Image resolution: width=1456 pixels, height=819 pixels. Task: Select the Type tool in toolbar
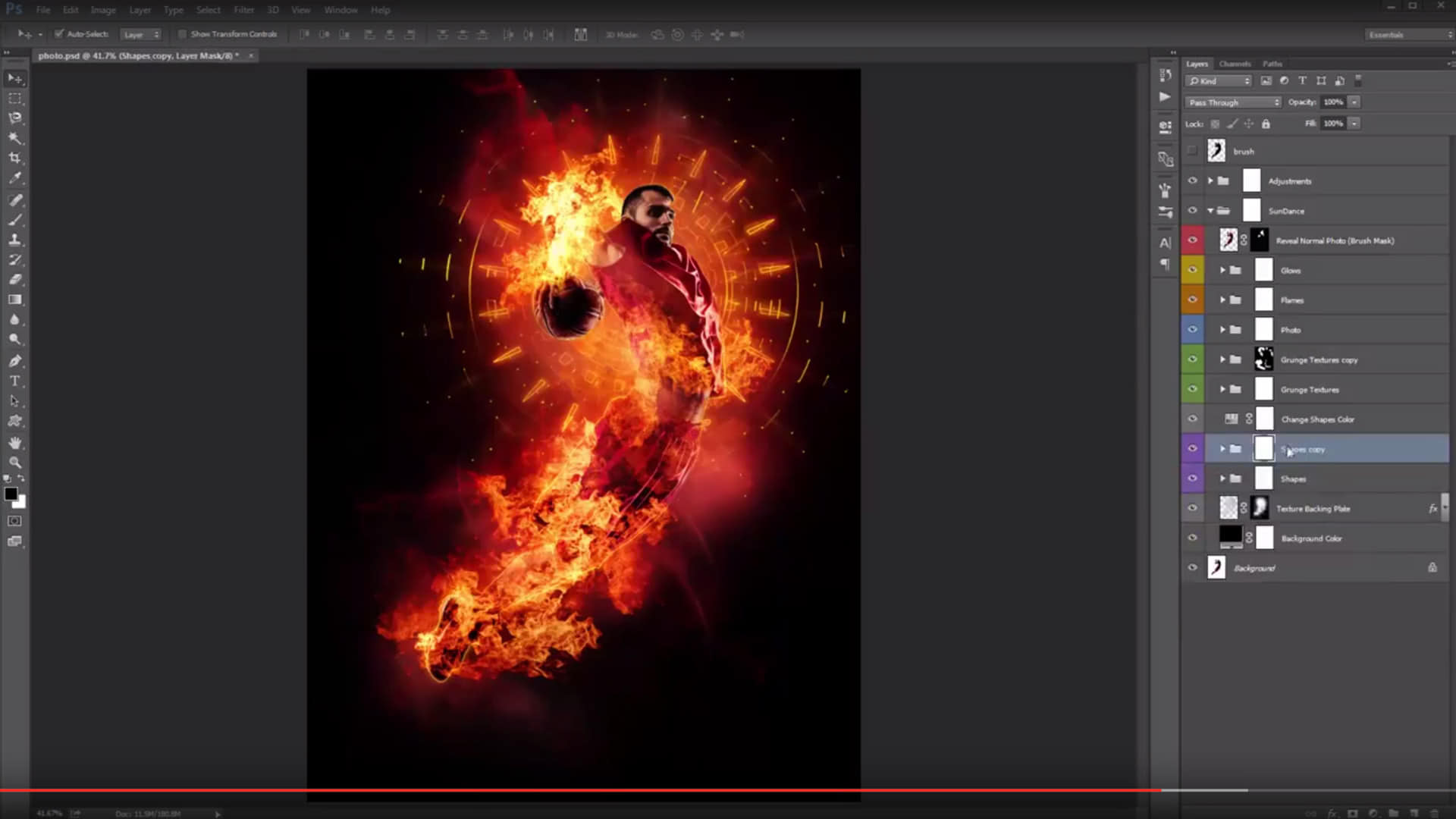coord(14,381)
